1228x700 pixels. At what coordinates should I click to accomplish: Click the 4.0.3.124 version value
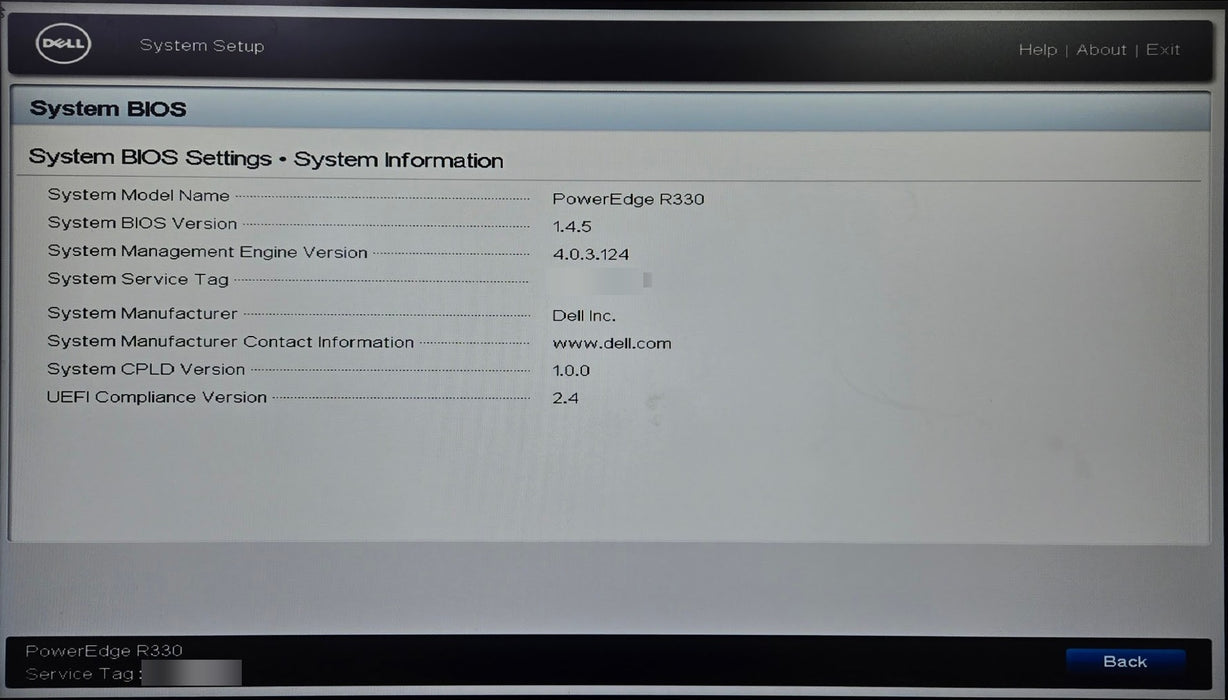(591, 255)
